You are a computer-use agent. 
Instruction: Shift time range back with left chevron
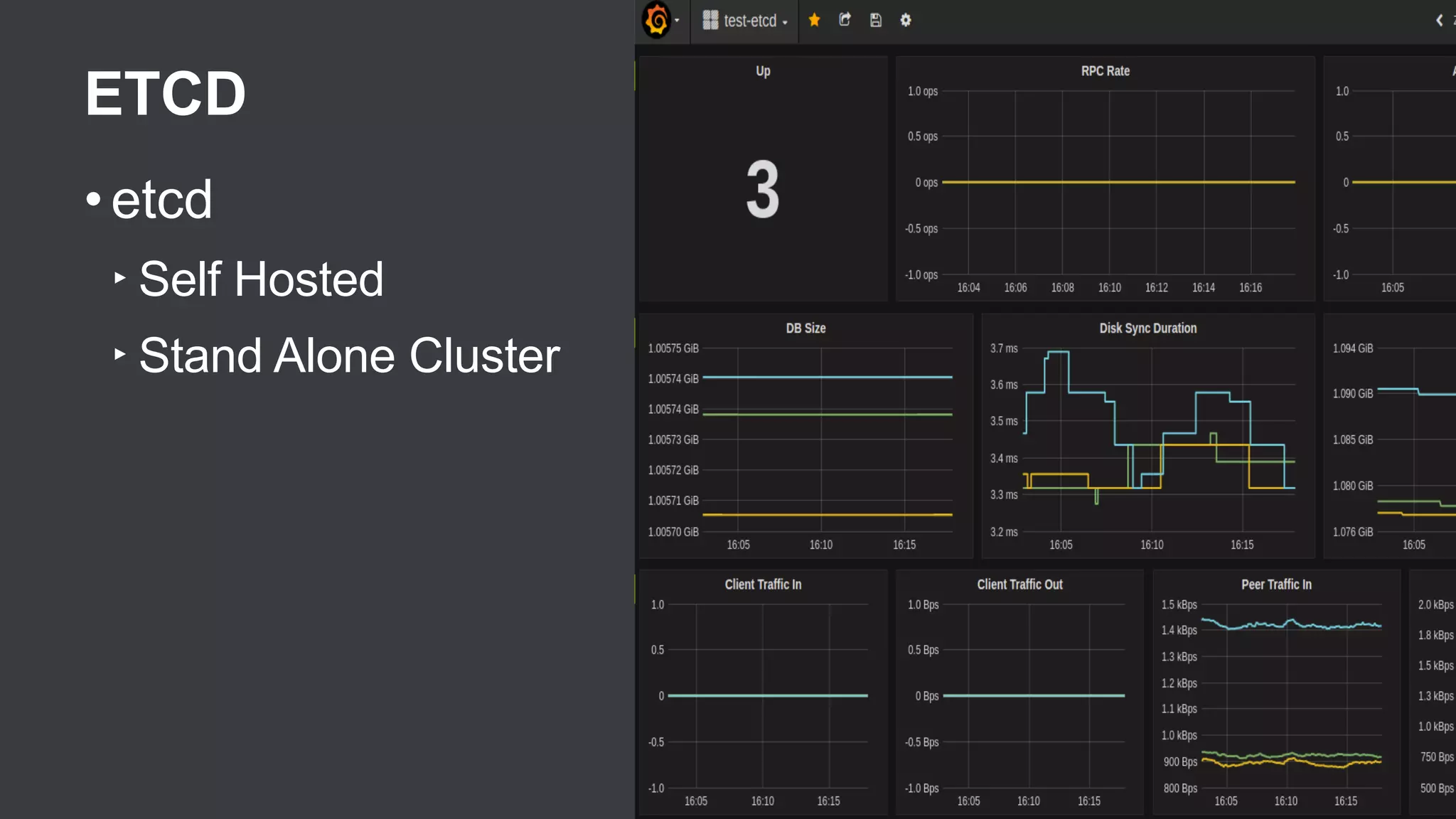1439,20
